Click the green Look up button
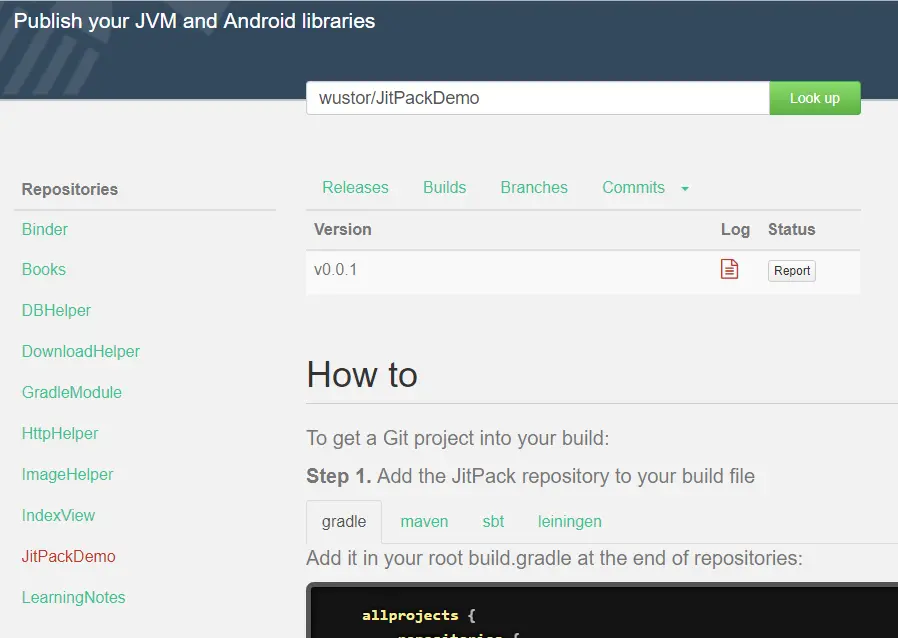898x638 pixels. pos(814,98)
